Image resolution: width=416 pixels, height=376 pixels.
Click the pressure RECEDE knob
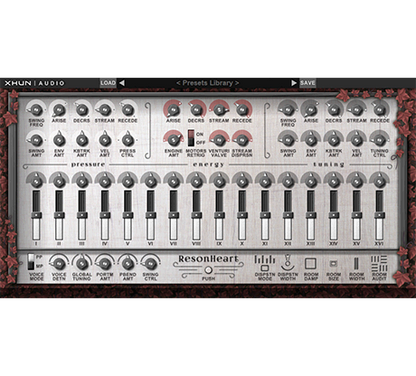(x=127, y=109)
